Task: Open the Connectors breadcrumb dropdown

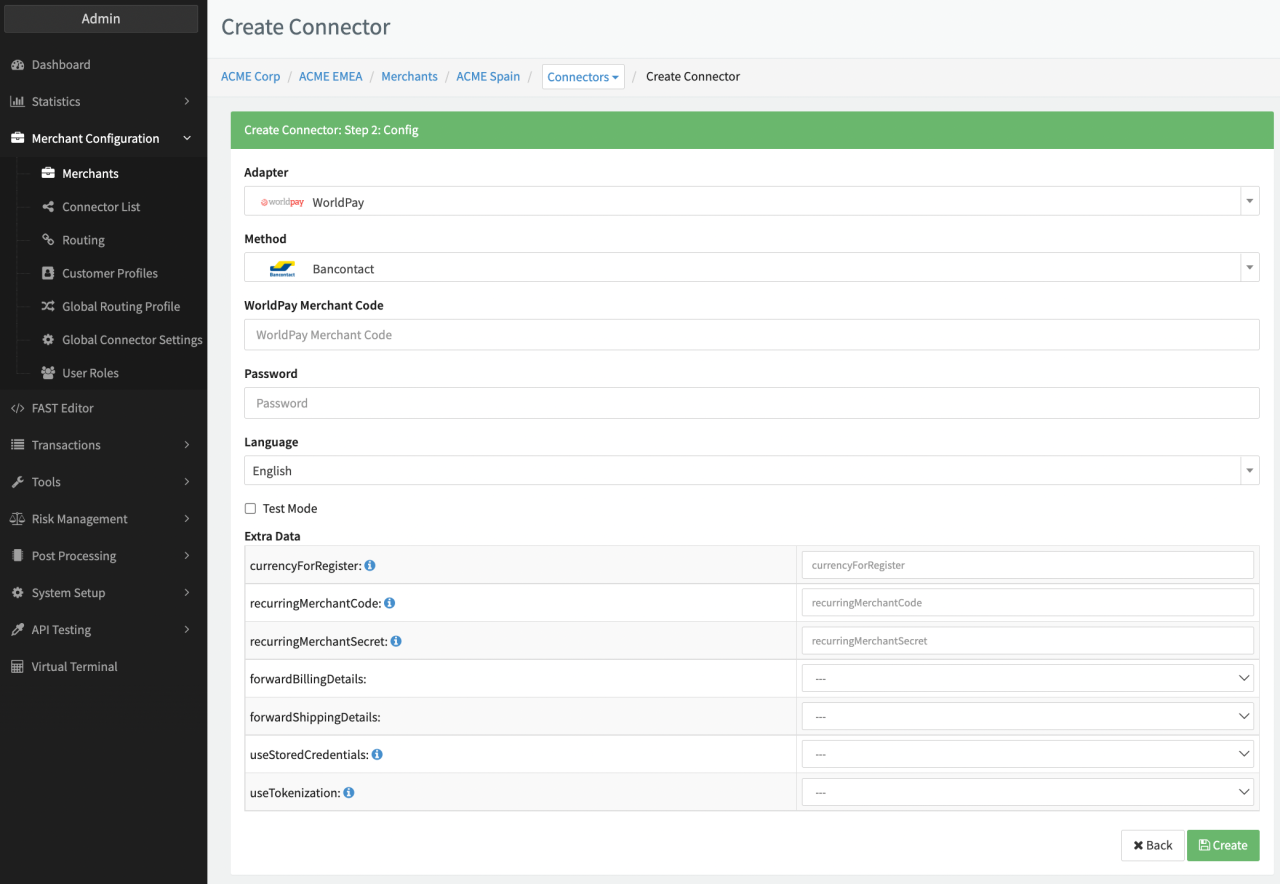Action: tap(583, 77)
